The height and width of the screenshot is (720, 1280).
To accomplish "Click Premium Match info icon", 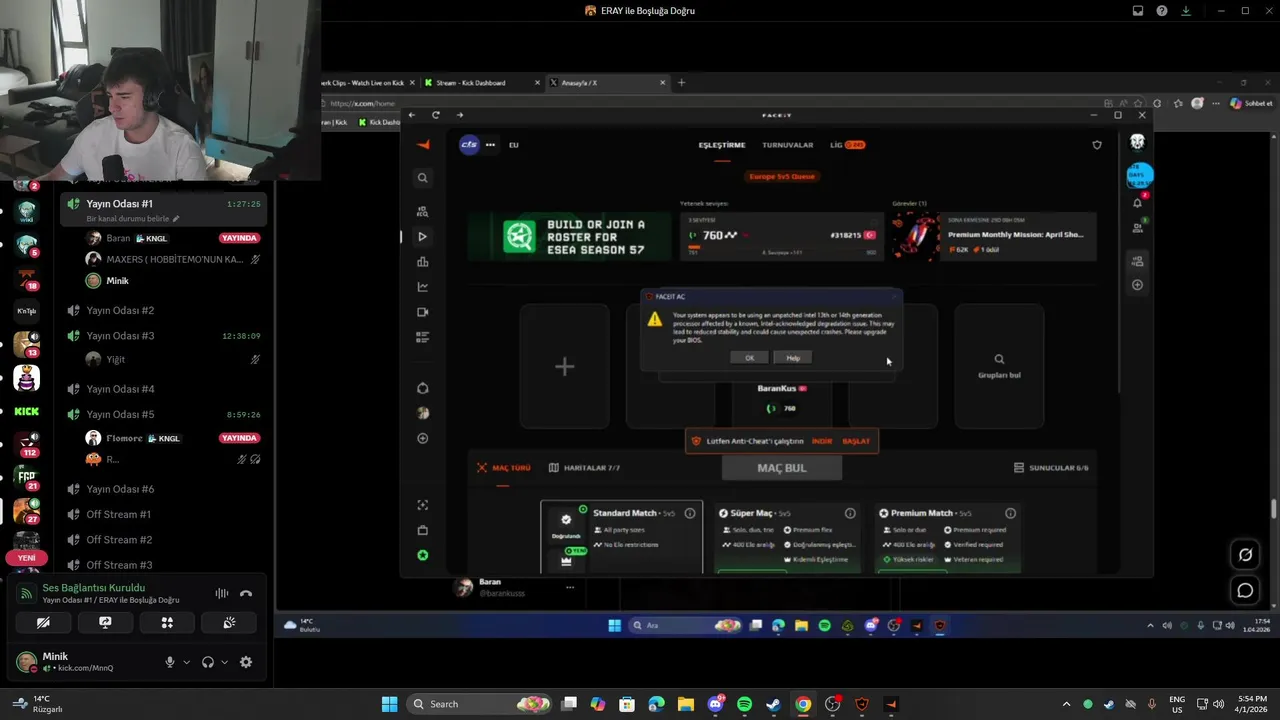I will [x=1010, y=513].
